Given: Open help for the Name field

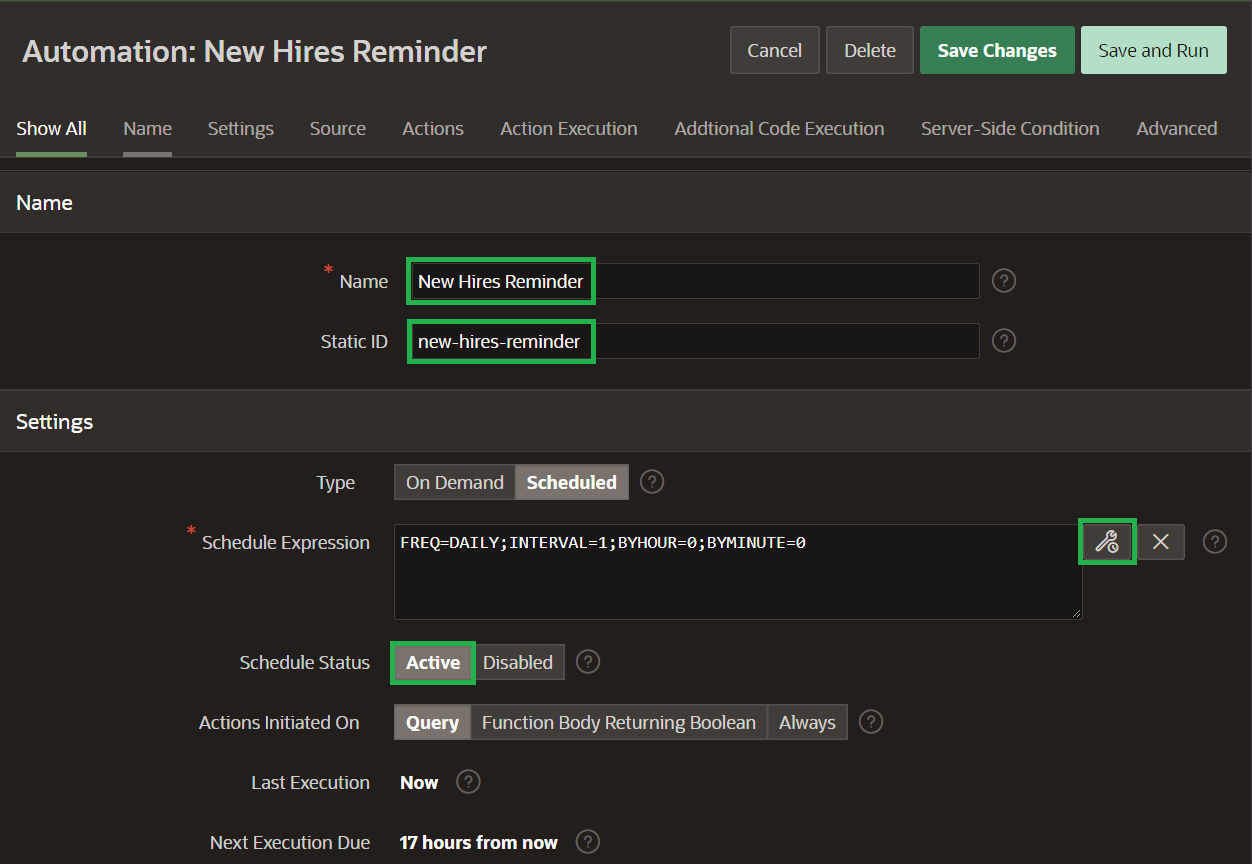Looking at the screenshot, I should [1004, 281].
